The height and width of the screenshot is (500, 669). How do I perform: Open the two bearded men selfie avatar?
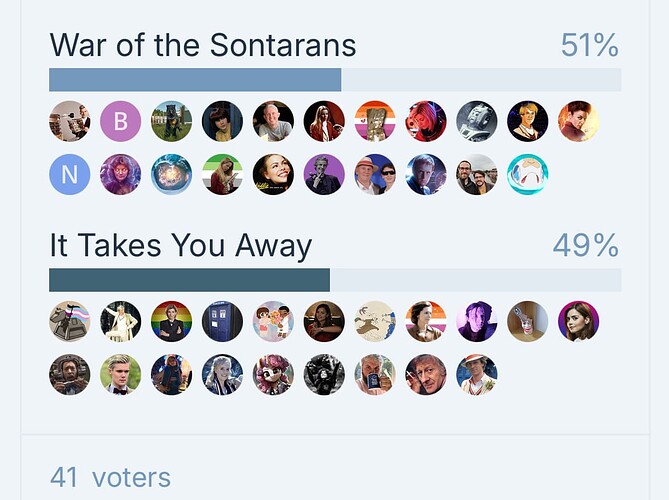(477, 174)
